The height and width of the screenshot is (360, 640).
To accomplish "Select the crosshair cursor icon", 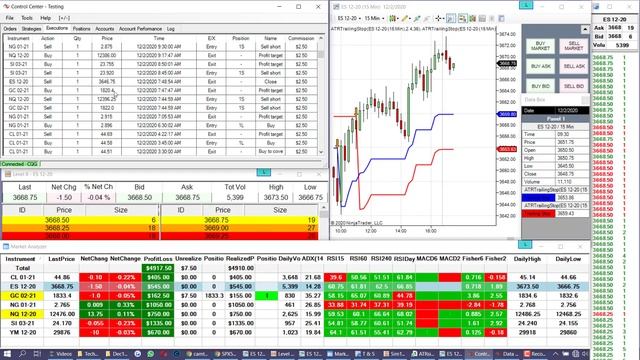I will click(438, 18).
